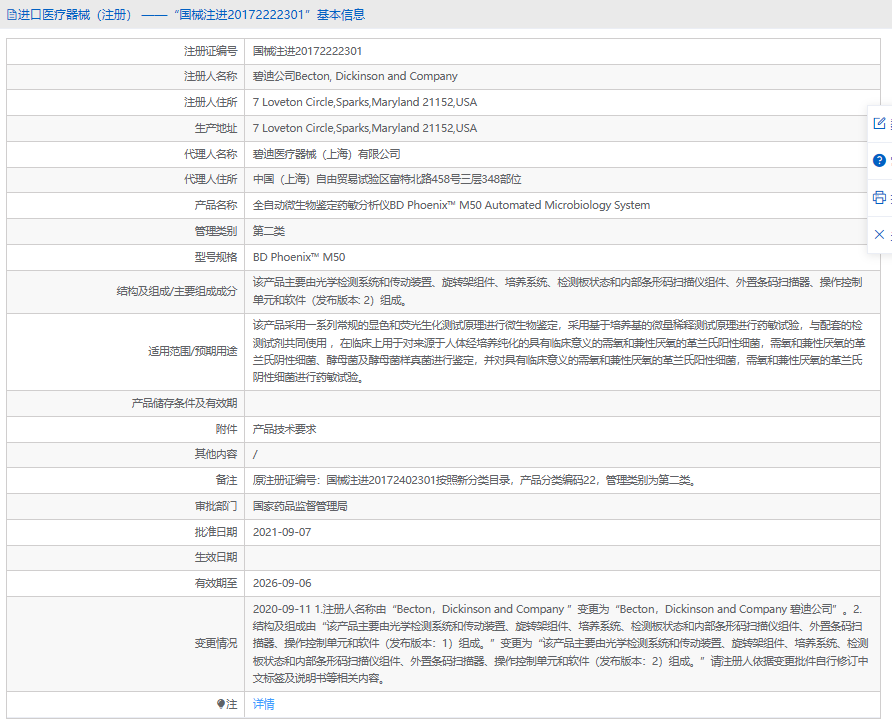
Task: Click the 附件 row label
Action: point(226,429)
